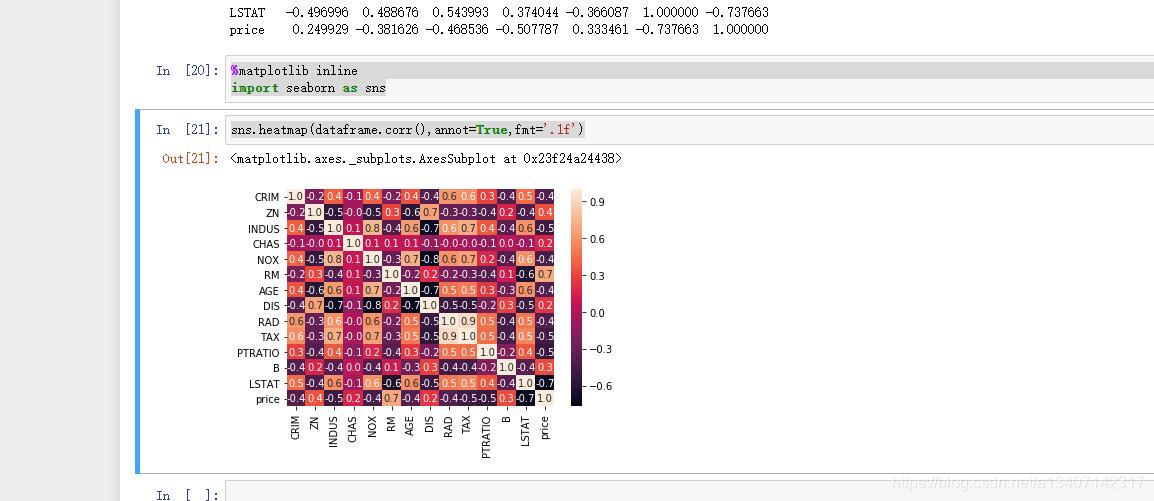This screenshot has height=501, width=1154.
Task: Select the sns.heatmap code cell
Action: [x=692, y=129]
